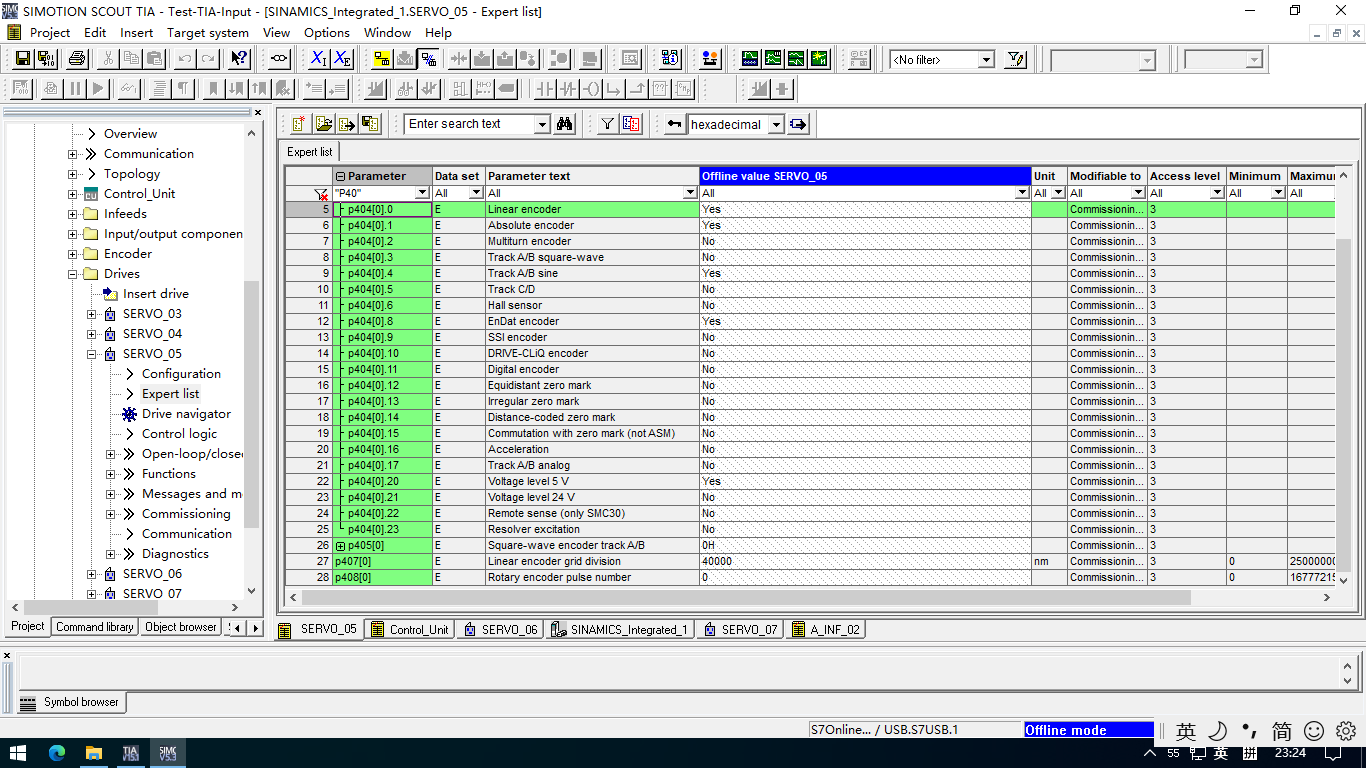Select Insert drive in project tree
The height and width of the screenshot is (768, 1366).
click(x=155, y=294)
